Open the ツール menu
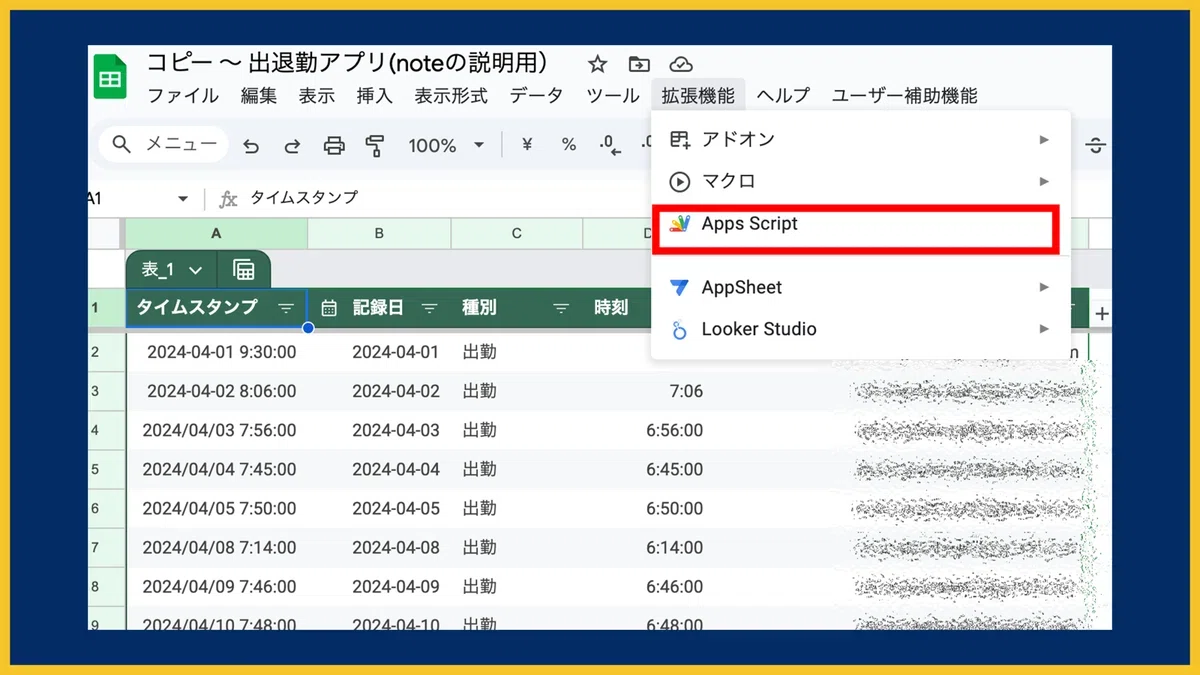The width and height of the screenshot is (1200, 675). point(612,96)
